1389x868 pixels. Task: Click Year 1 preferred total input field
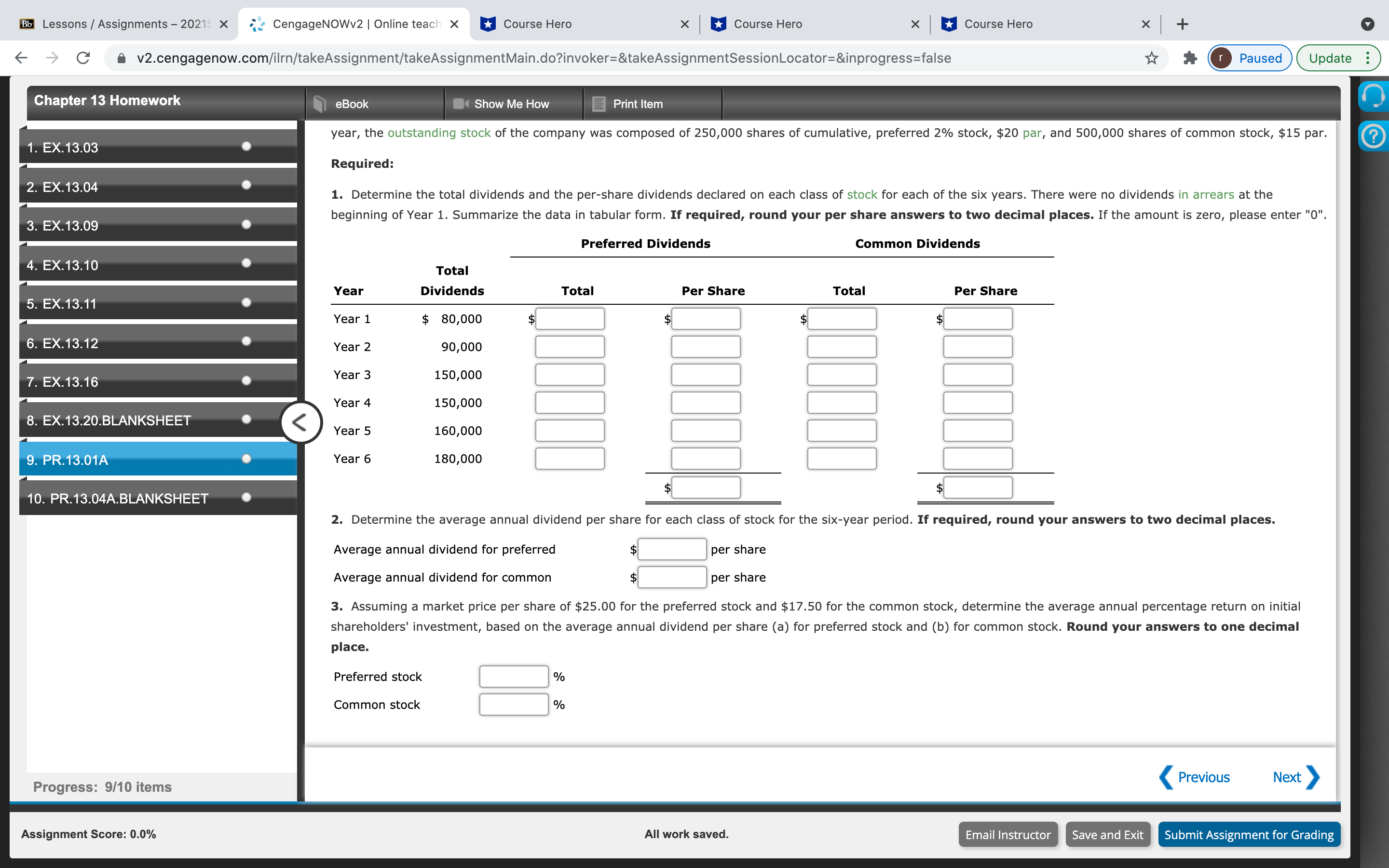570,319
